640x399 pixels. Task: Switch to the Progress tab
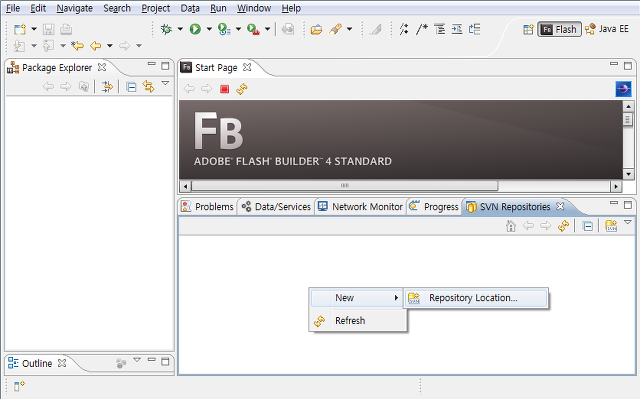click(x=434, y=207)
